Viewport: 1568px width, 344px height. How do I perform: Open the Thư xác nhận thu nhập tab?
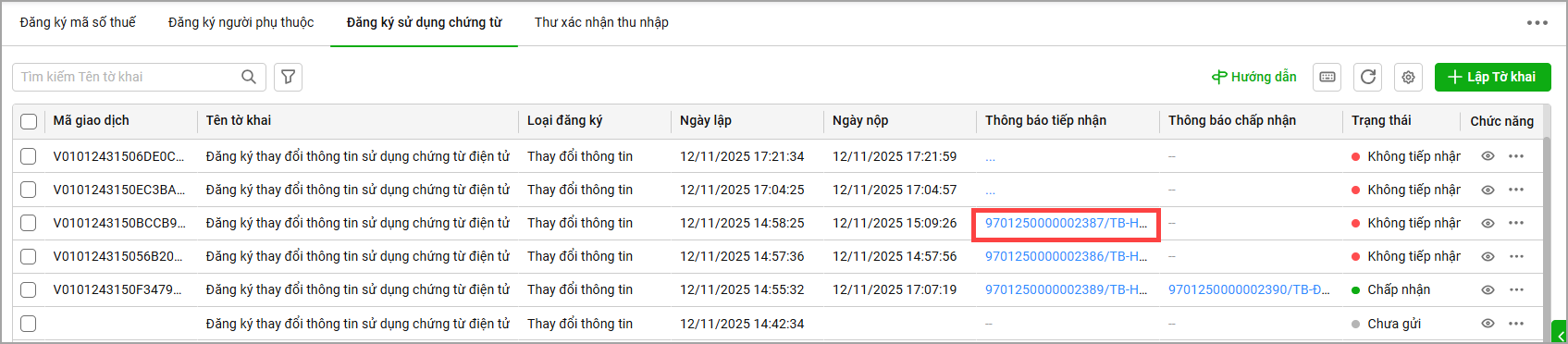[601, 22]
